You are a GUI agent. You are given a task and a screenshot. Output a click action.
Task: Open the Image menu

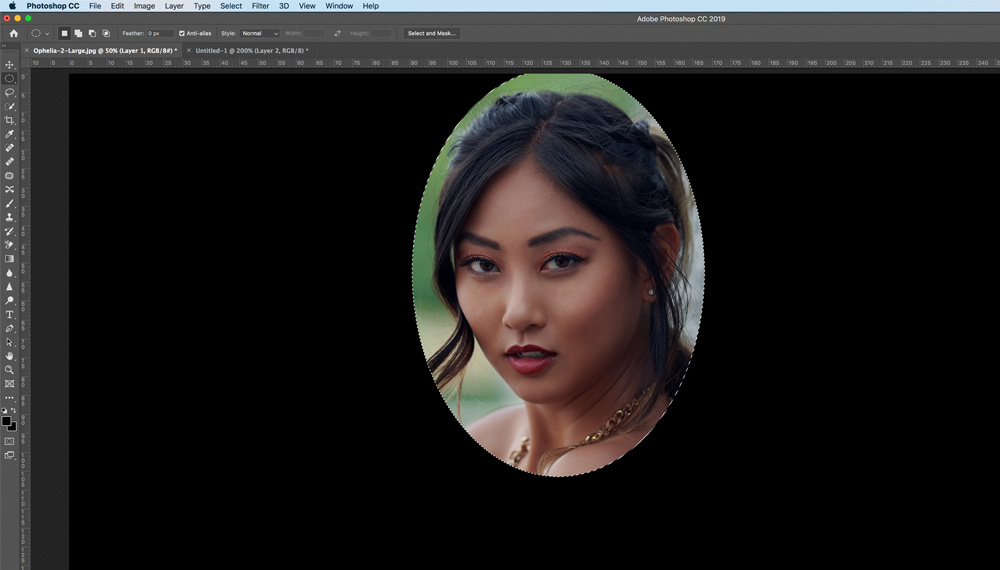(144, 6)
